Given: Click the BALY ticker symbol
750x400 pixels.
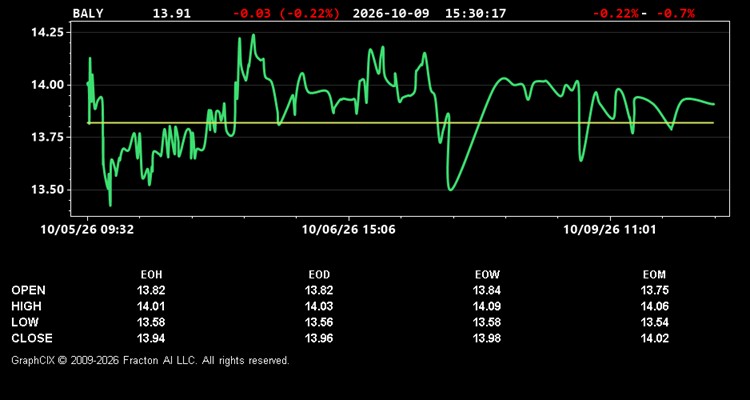Looking at the screenshot, I should pos(88,13).
